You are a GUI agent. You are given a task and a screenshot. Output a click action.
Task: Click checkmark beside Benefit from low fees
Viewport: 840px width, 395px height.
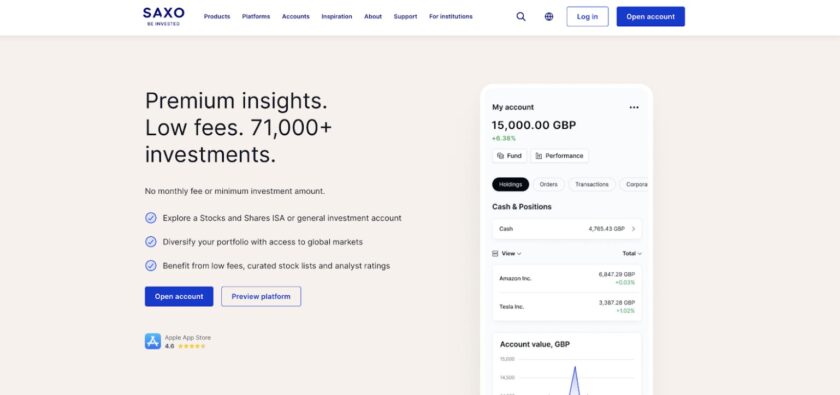point(151,266)
